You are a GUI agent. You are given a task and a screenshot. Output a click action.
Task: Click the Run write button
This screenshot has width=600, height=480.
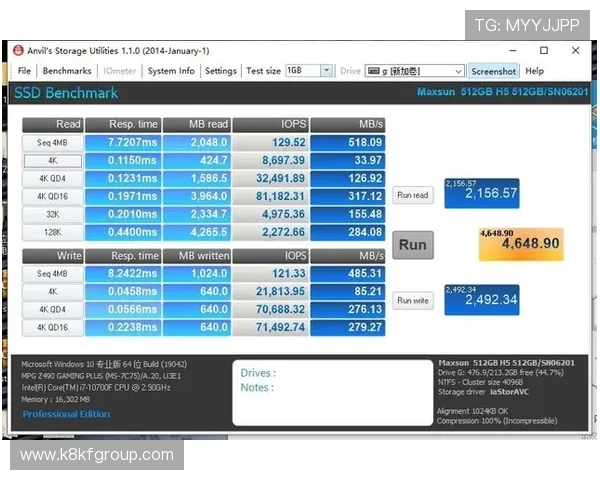(413, 300)
